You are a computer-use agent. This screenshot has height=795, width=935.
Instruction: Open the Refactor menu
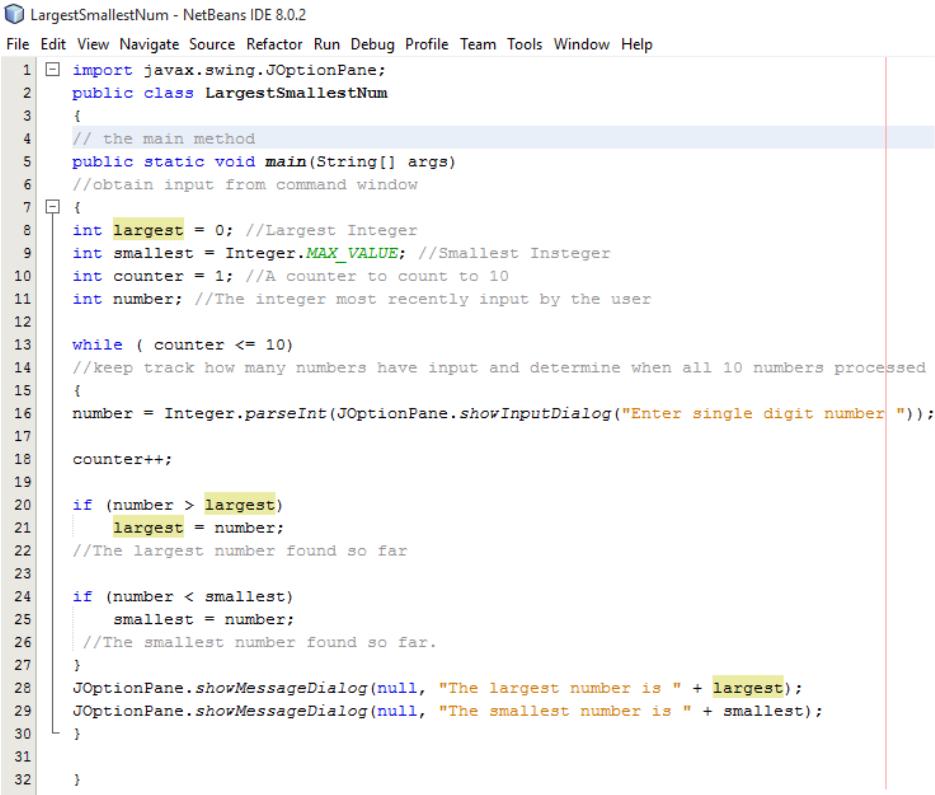click(274, 44)
